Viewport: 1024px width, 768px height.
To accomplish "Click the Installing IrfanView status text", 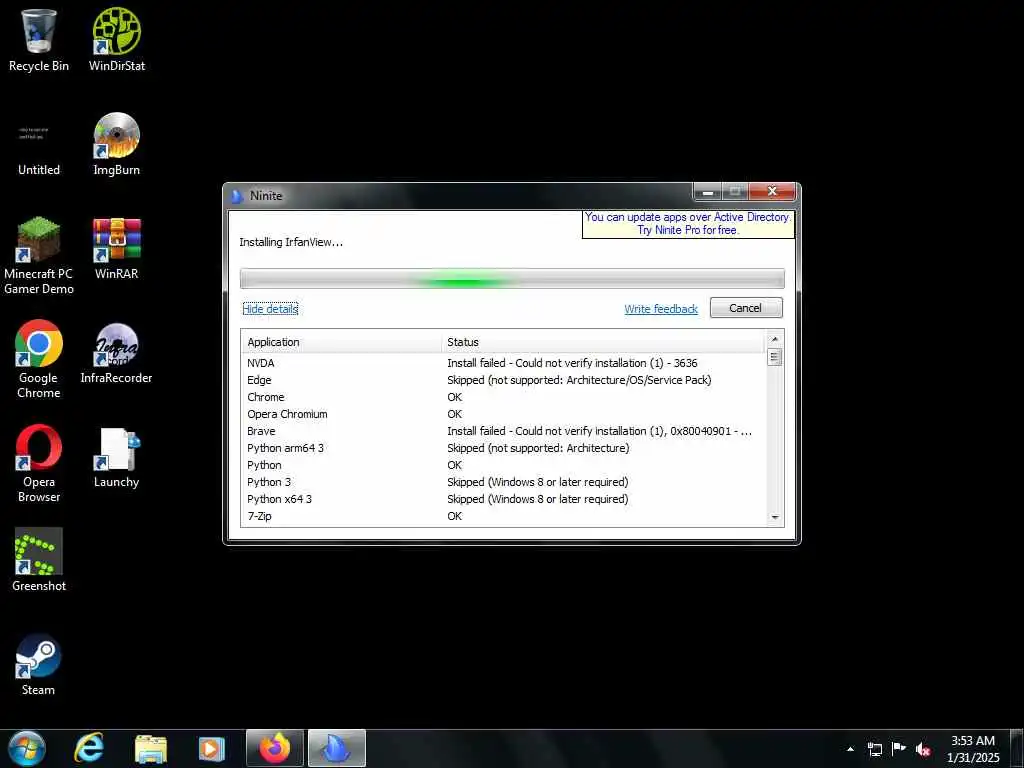I will pyautogui.click(x=291, y=242).
